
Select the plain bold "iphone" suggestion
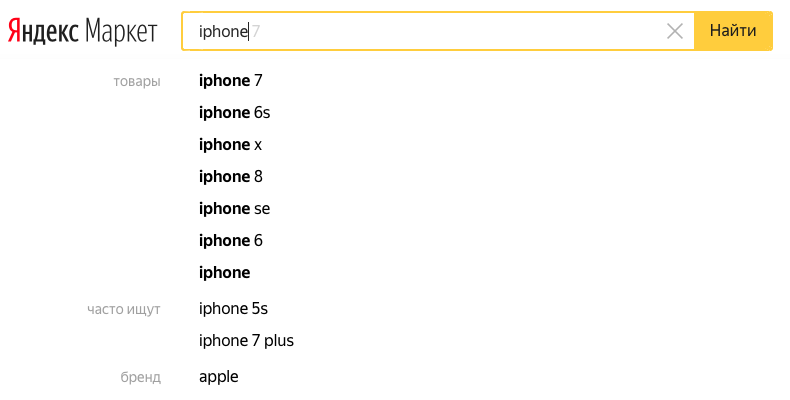225,272
